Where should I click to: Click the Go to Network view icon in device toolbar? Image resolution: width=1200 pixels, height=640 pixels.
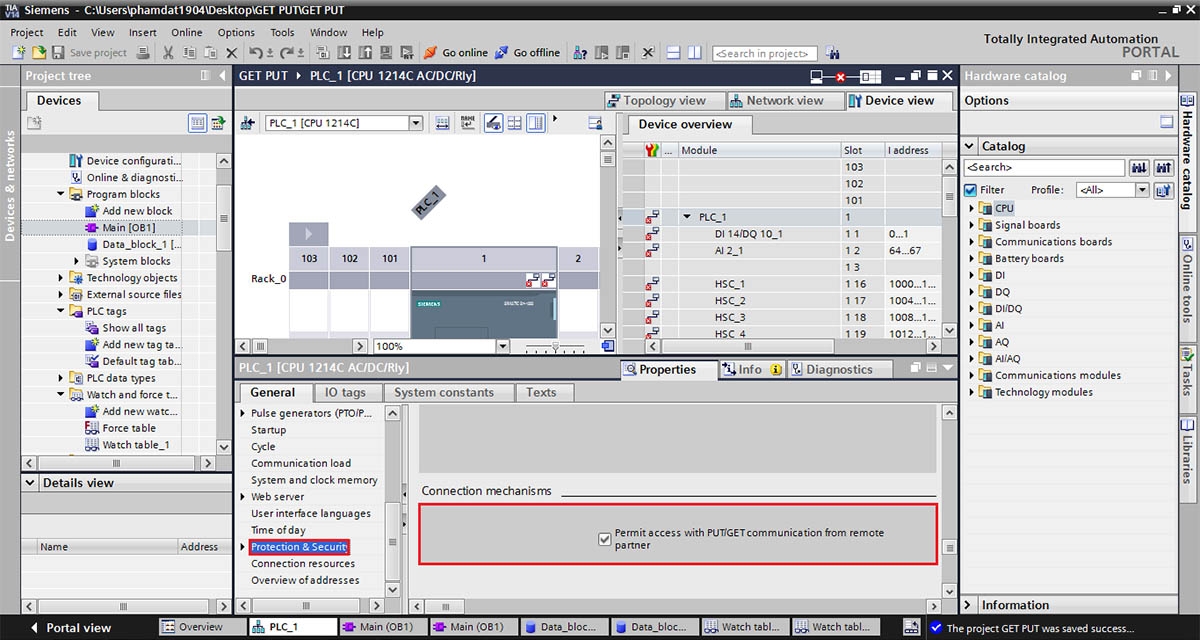pyautogui.click(x=248, y=123)
